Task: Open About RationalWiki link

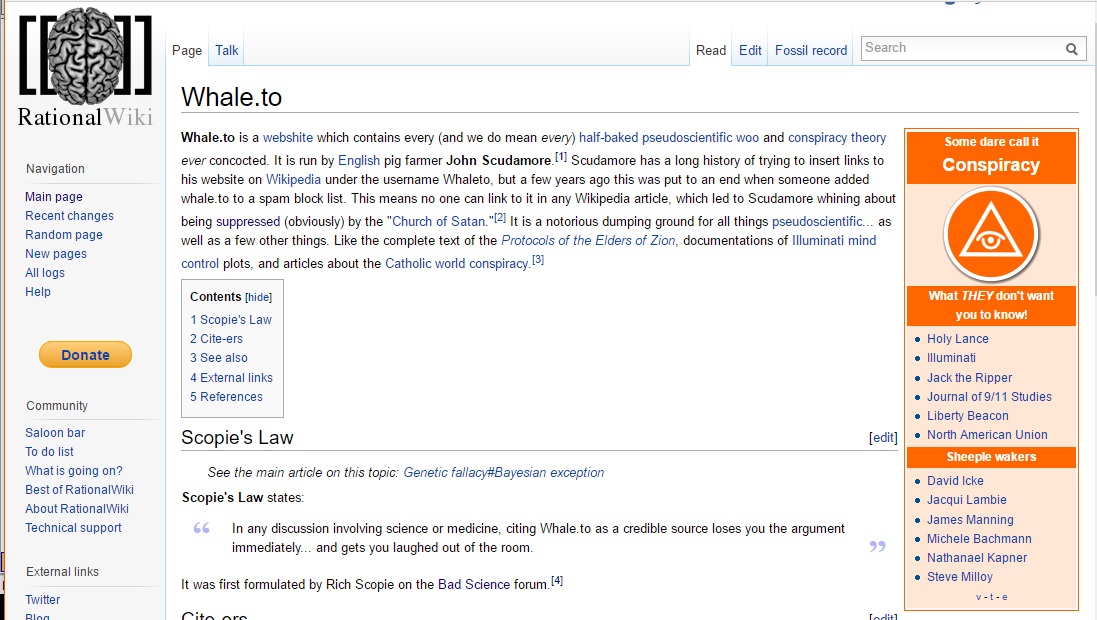Action: tap(77, 508)
